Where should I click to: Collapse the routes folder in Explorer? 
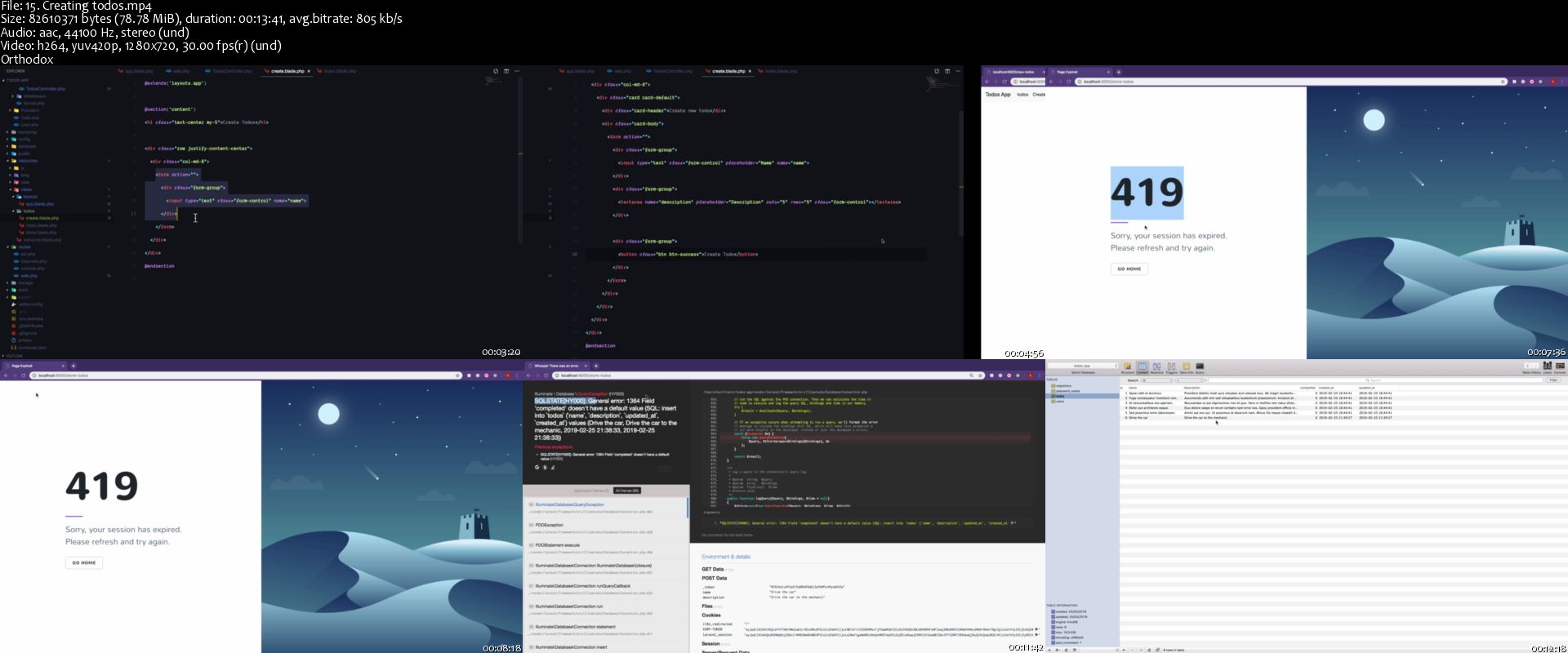pyautogui.click(x=20, y=247)
